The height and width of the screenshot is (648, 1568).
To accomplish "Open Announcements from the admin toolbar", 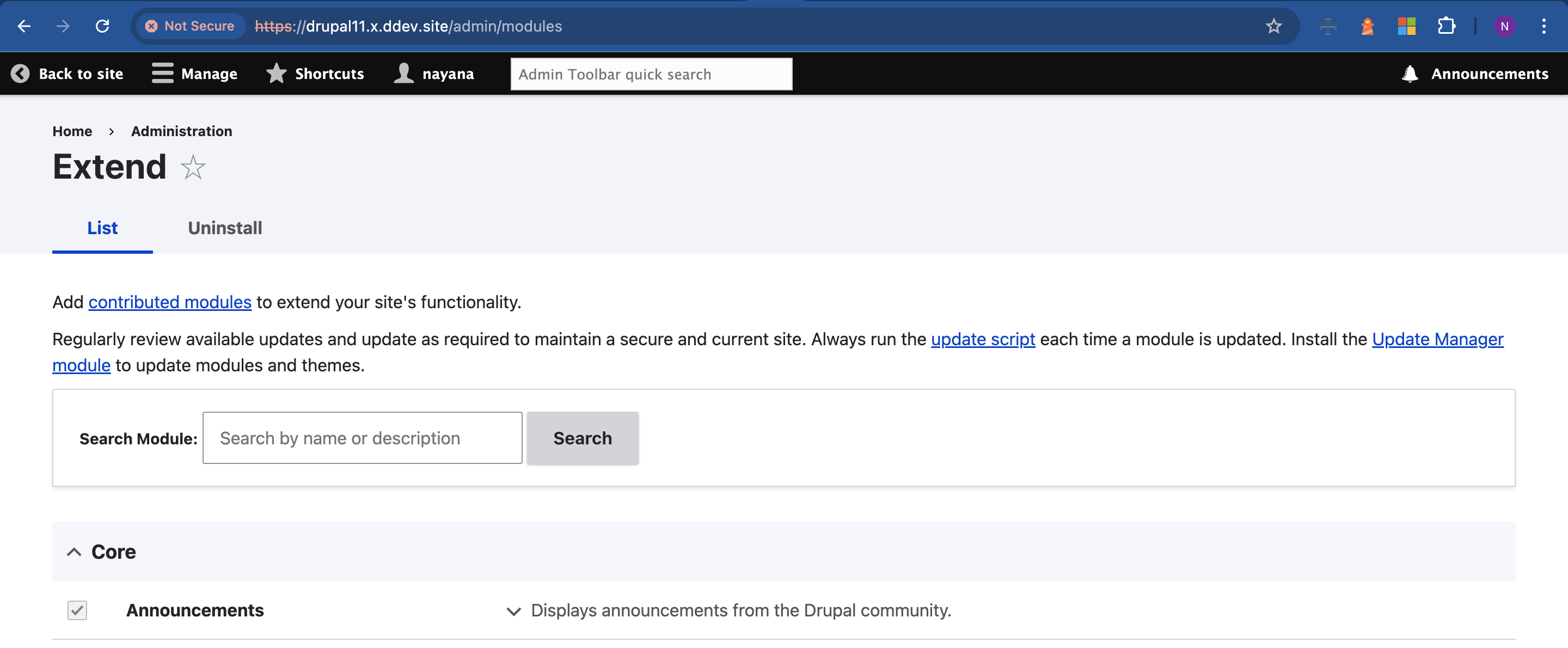I will coord(1475,74).
